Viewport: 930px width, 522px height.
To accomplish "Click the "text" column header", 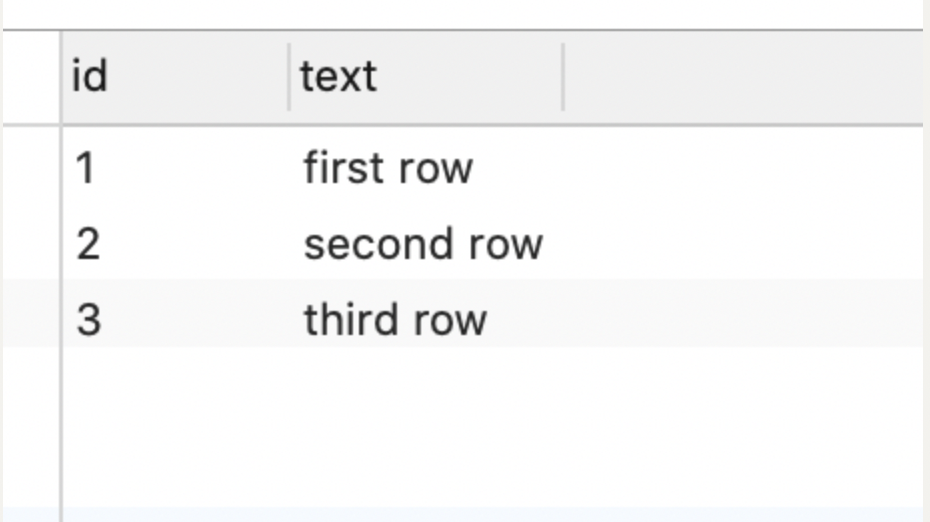I will coord(426,77).
